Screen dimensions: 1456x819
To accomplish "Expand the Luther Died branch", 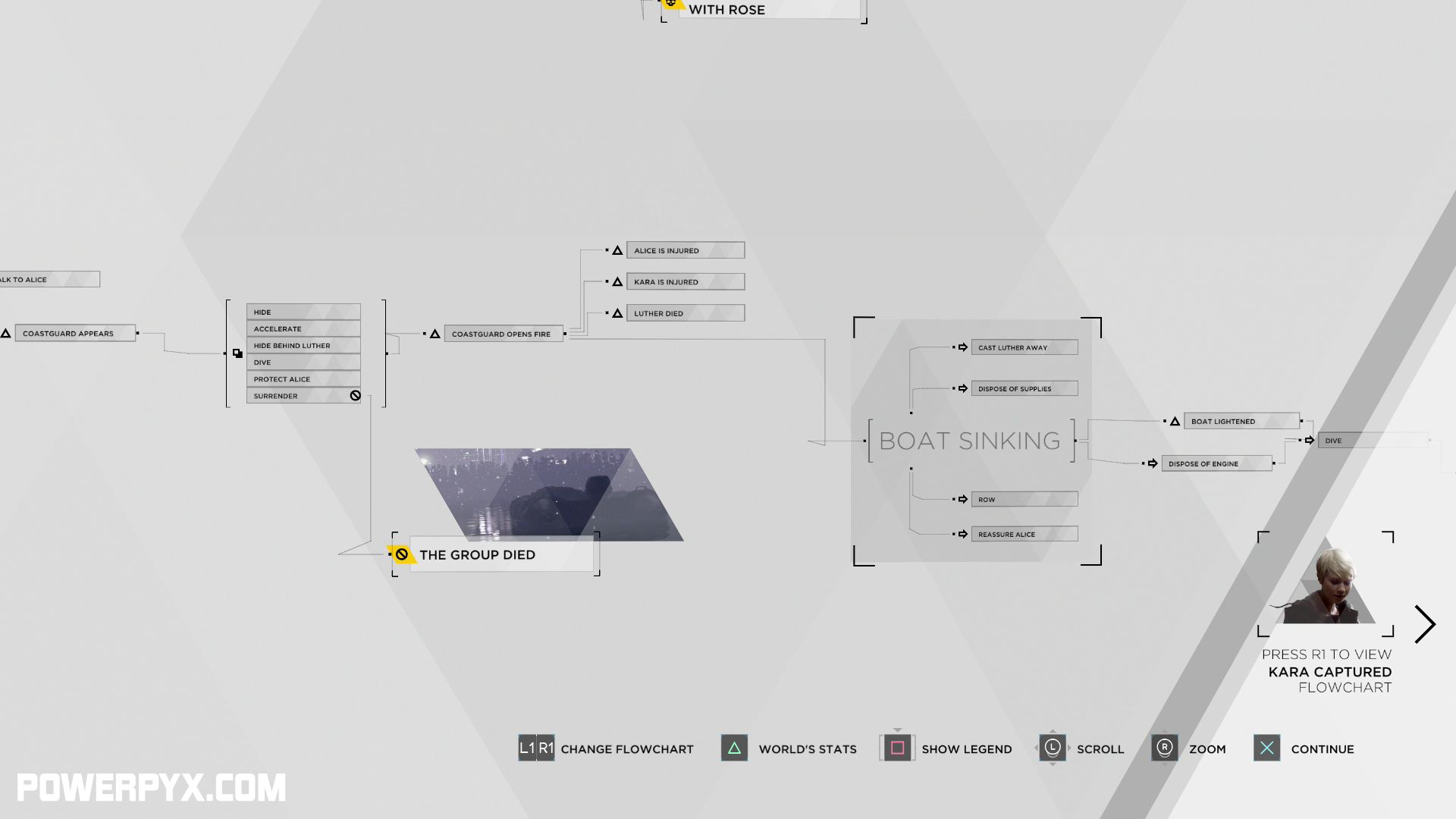I will coord(684,313).
